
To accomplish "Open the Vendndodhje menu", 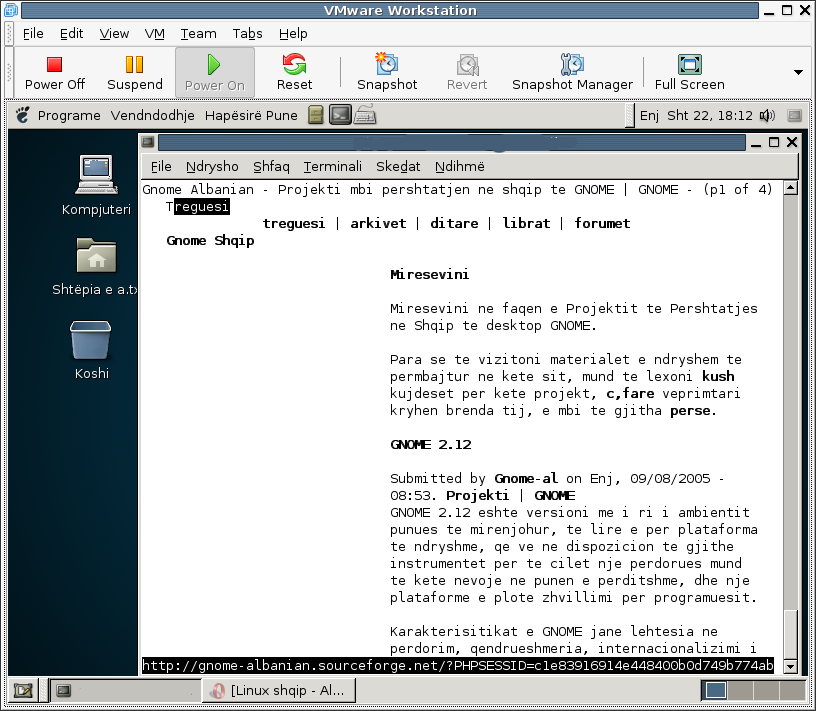I will [152, 116].
